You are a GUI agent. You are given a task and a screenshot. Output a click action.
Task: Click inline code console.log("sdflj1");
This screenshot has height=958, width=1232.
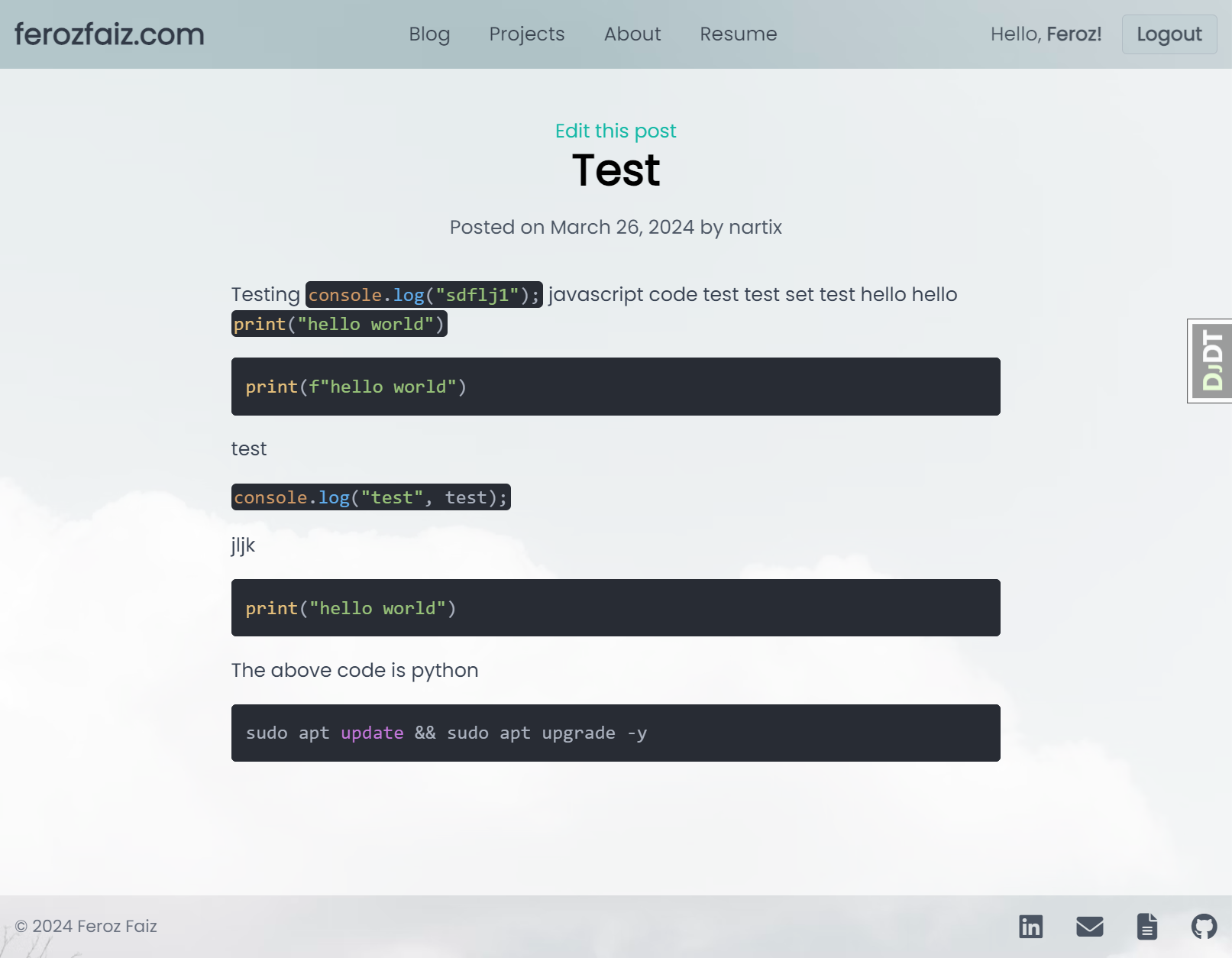[x=424, y=295]
